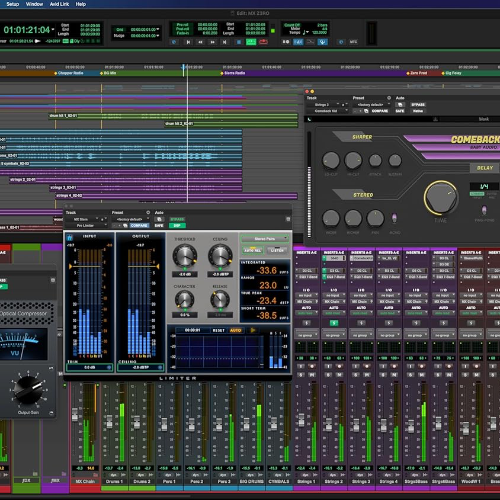This screenshot has height=500, width=500.
Task: Click the Online sync button in transport
Action: (174, 42)
